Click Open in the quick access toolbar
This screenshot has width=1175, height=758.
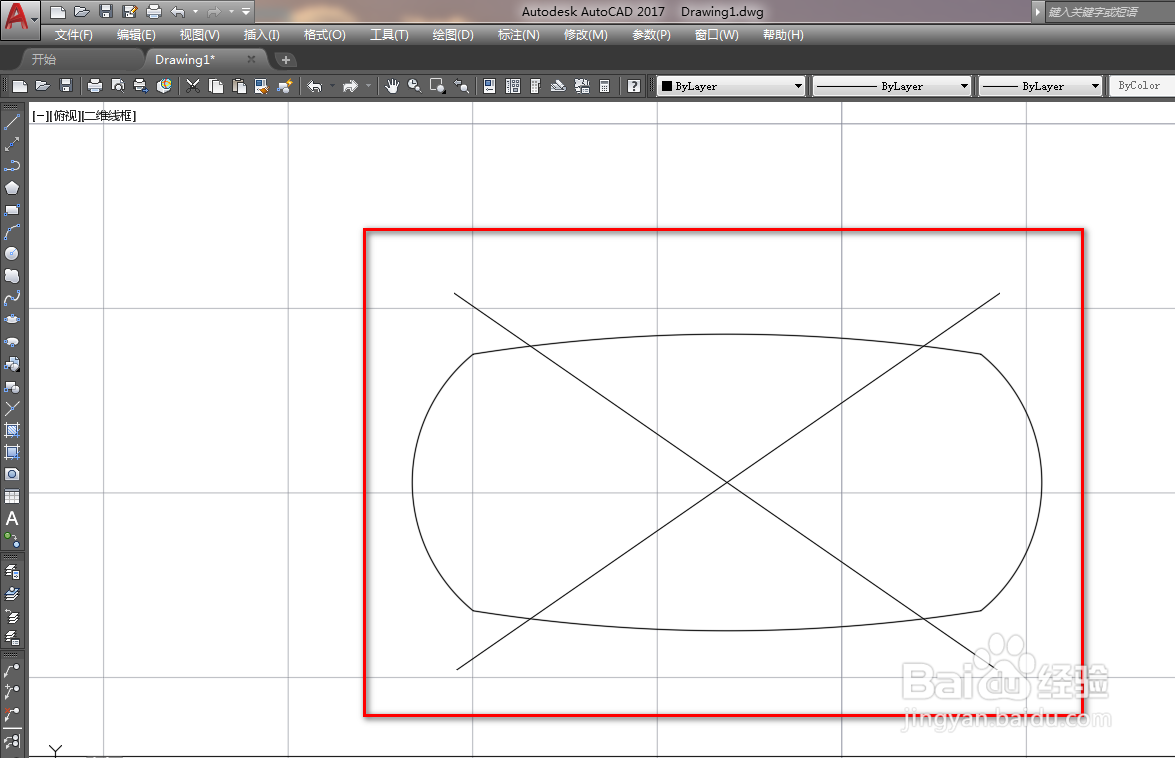tap(82, 11)
